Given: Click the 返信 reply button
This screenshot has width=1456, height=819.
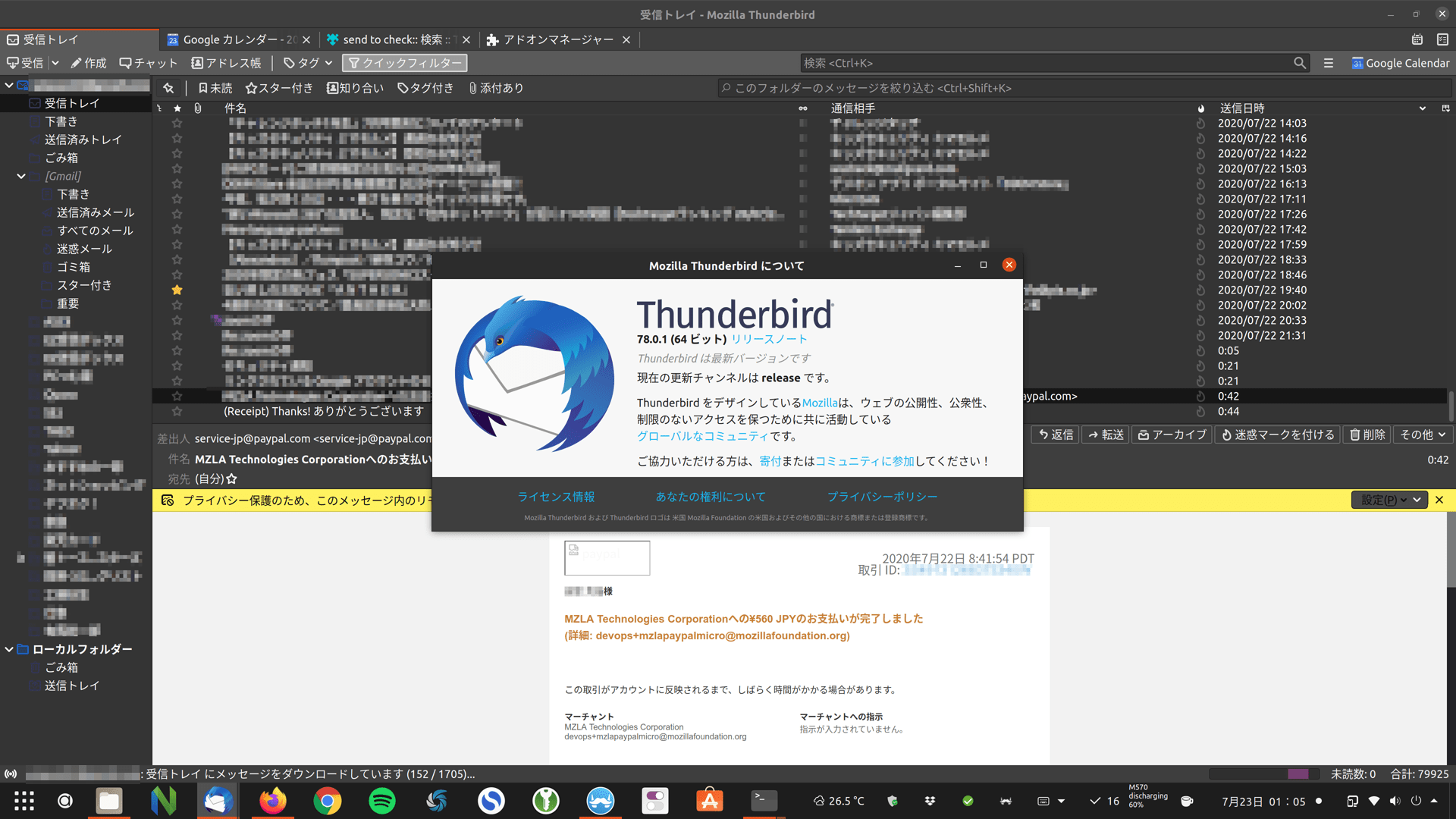Looking at the screenshot, I should pyautogui.click(x=1056, y=435).
